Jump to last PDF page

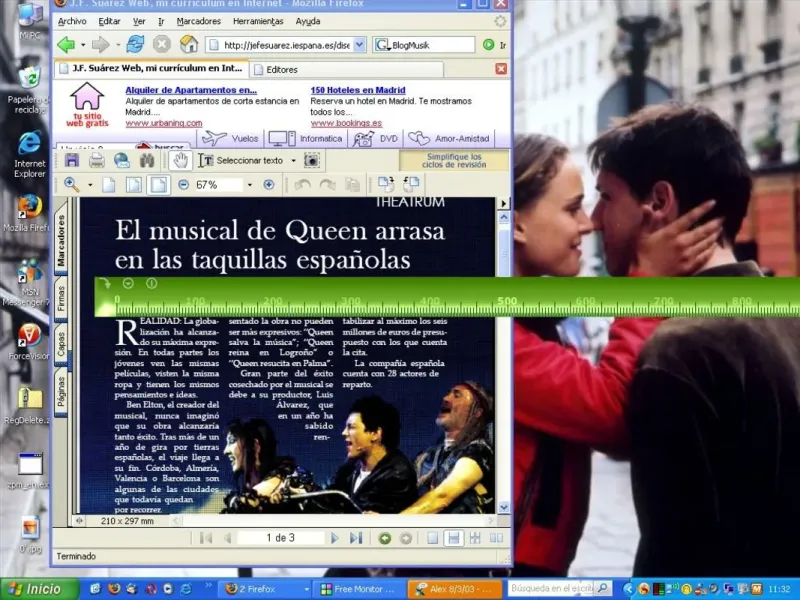click(x=356, y=538)
